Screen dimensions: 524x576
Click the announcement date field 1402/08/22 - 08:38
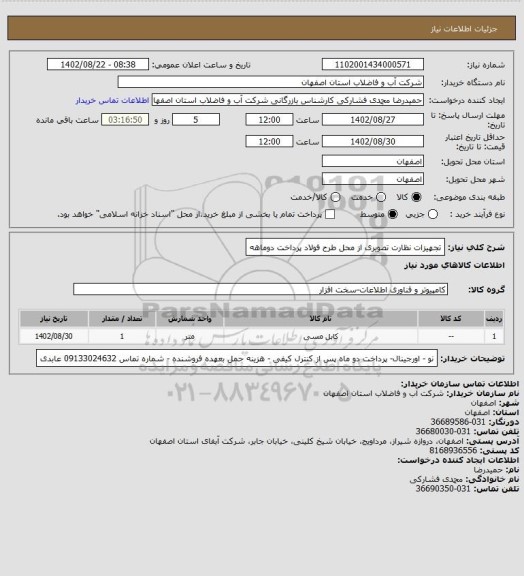(x=98, y=64)
